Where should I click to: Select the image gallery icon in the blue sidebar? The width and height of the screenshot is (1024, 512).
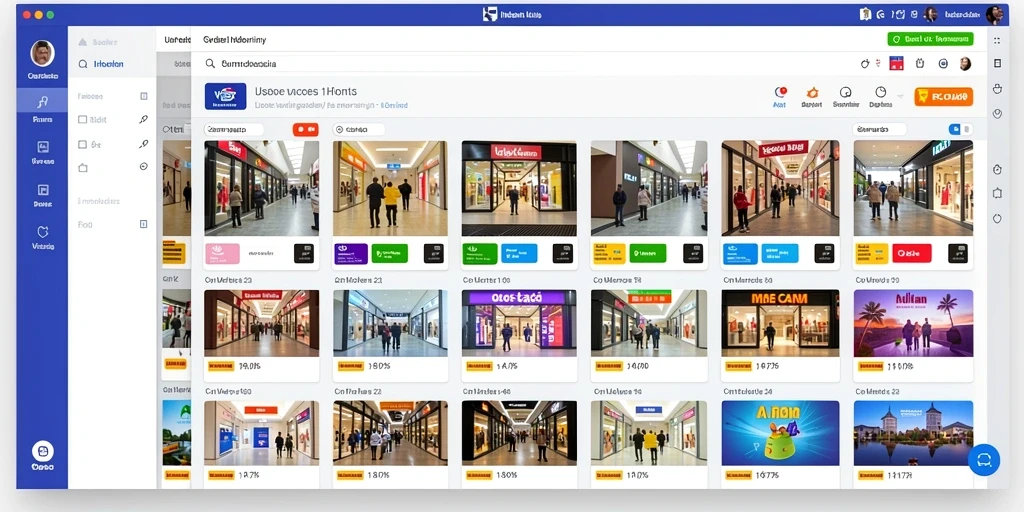click(x=42, y=146)
